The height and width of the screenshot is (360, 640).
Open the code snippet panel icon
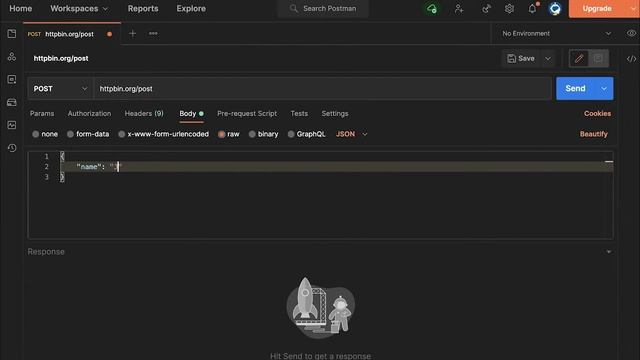pyautogui.click(x=631, y=59)
